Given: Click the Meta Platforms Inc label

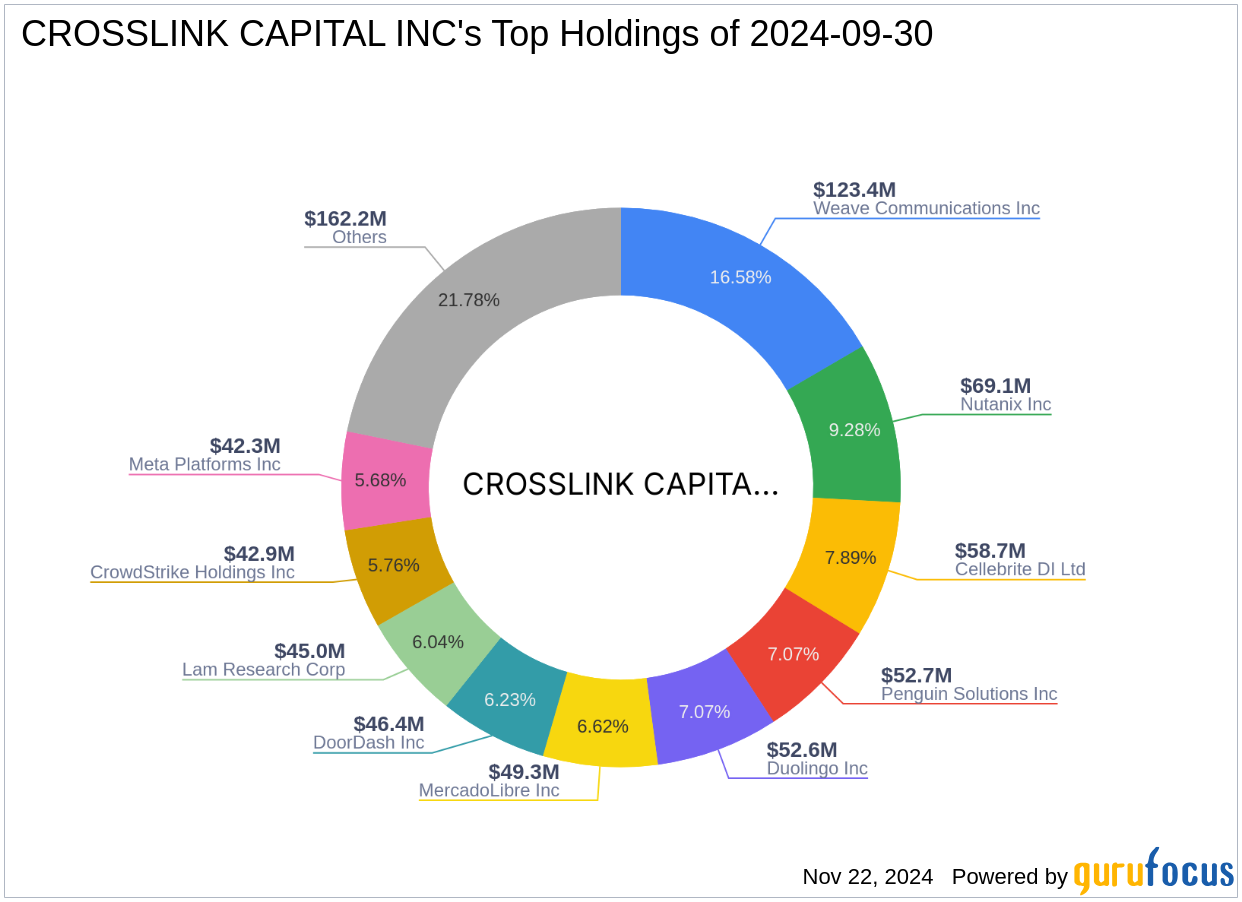Looking at the screenshot, I should [205, 465].
